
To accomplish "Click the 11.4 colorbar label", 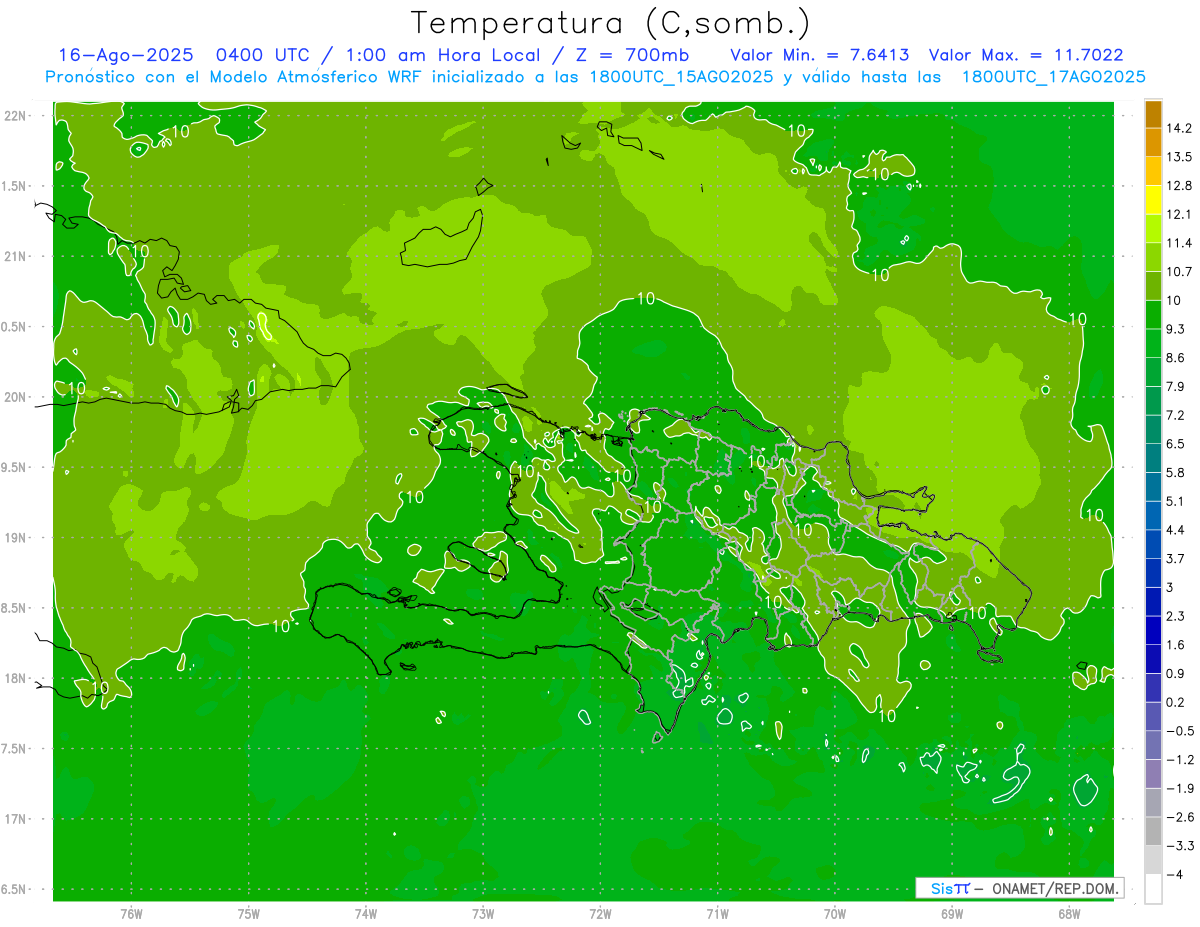I will [x=1179, y=243].
